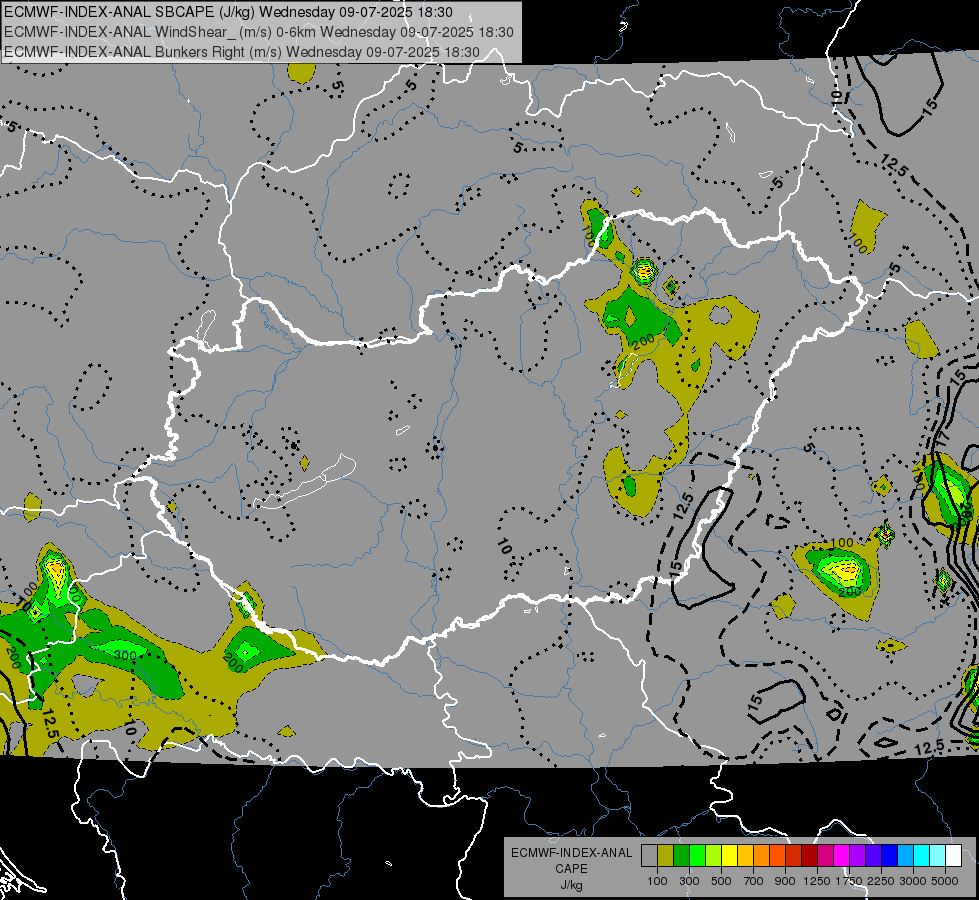
Task: Select the pale cyan legend swatch
Action: click(938, 855)
